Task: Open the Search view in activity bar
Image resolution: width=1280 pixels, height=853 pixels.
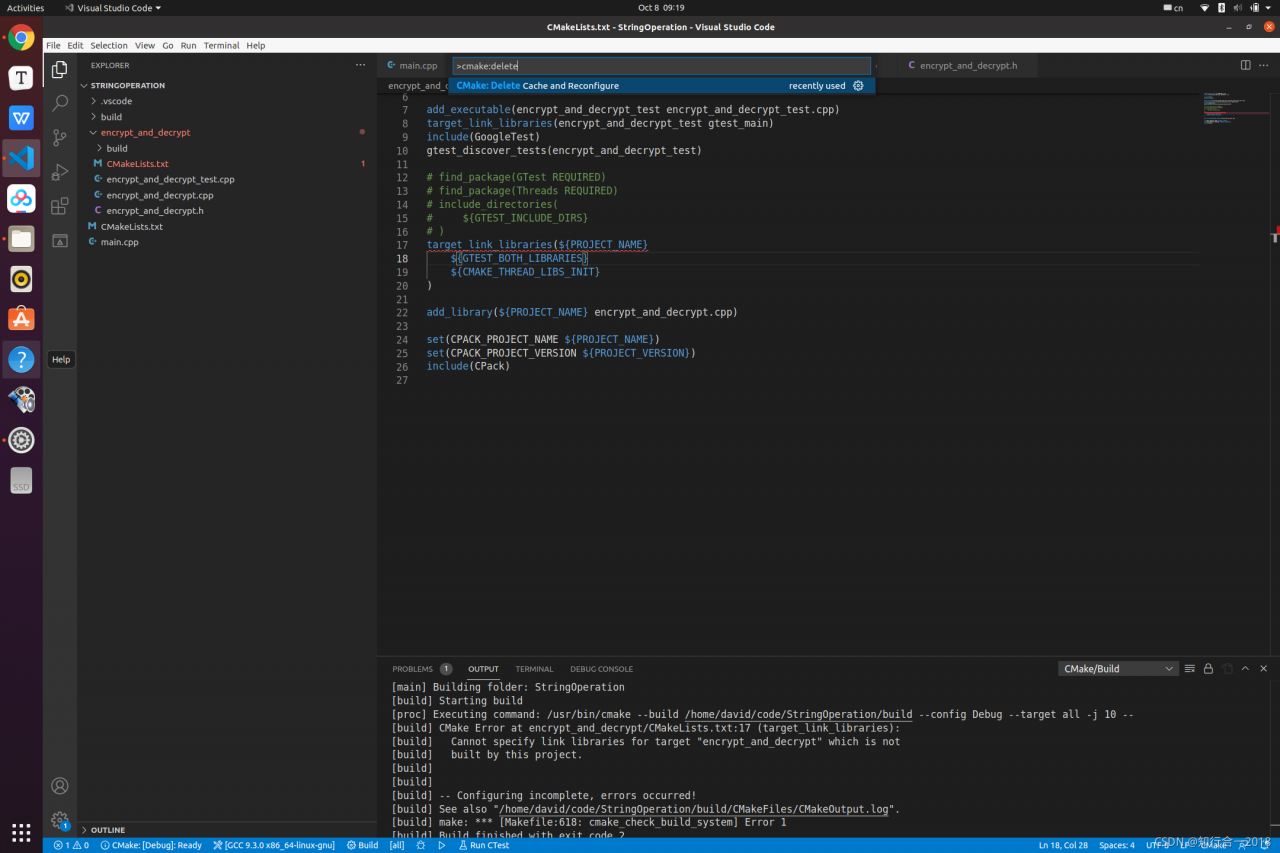Action: pyautogui.click(x=60, y=103)
